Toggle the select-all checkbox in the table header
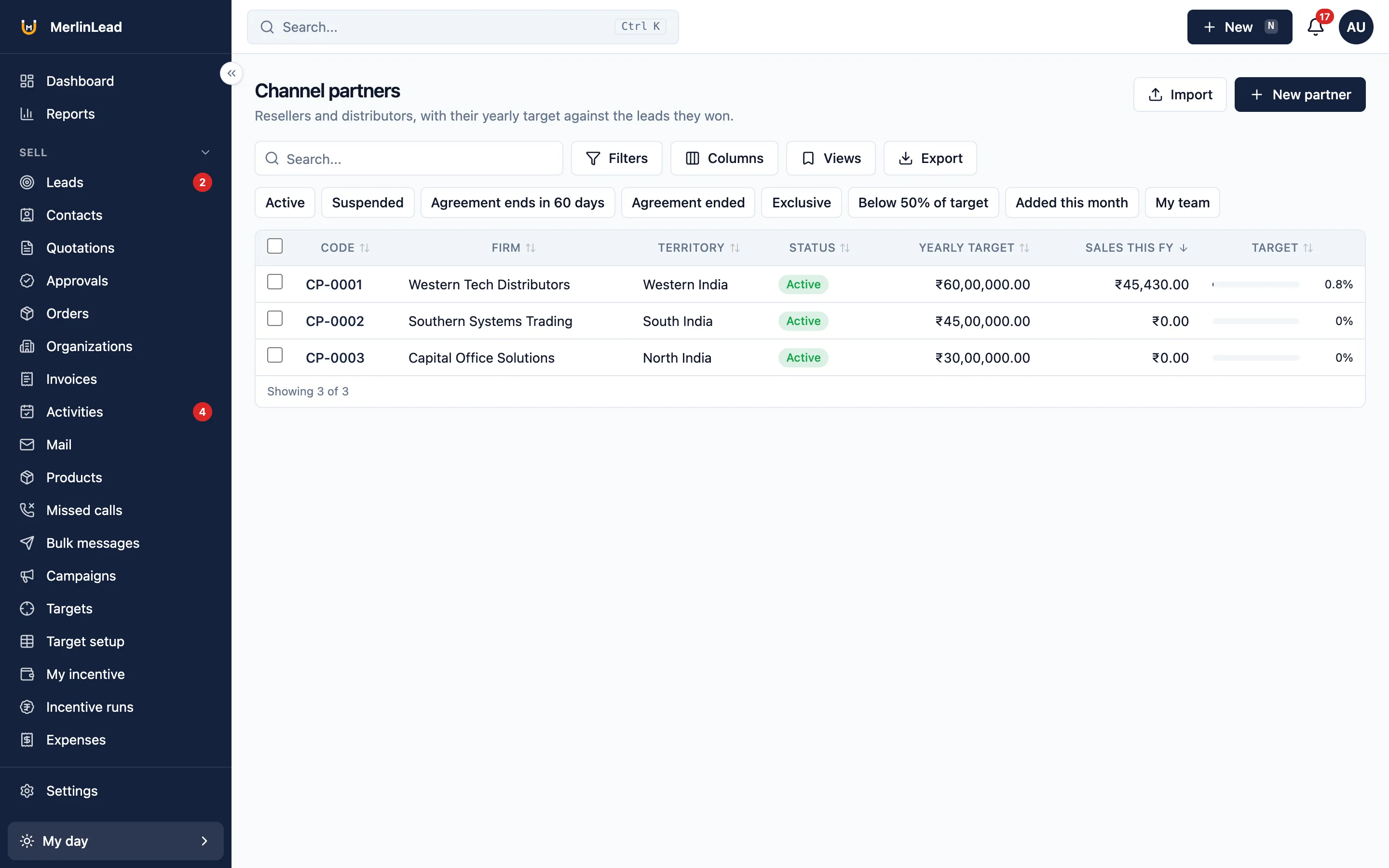 click(275, 246)
